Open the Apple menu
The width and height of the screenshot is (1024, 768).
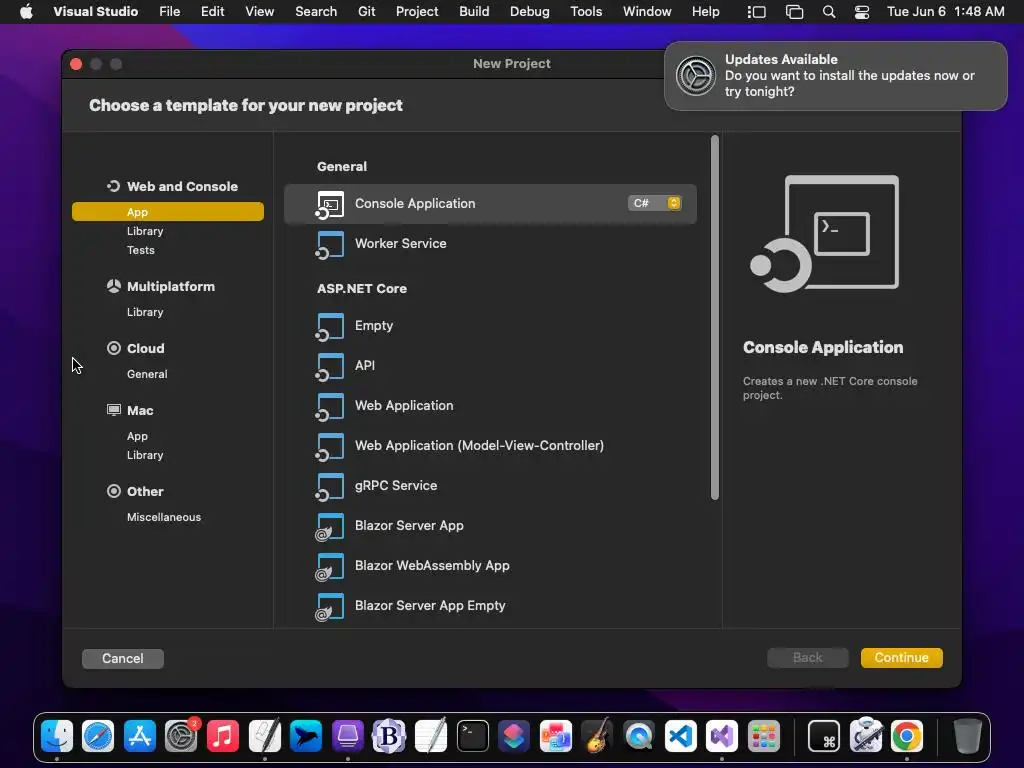coord(26,12)
